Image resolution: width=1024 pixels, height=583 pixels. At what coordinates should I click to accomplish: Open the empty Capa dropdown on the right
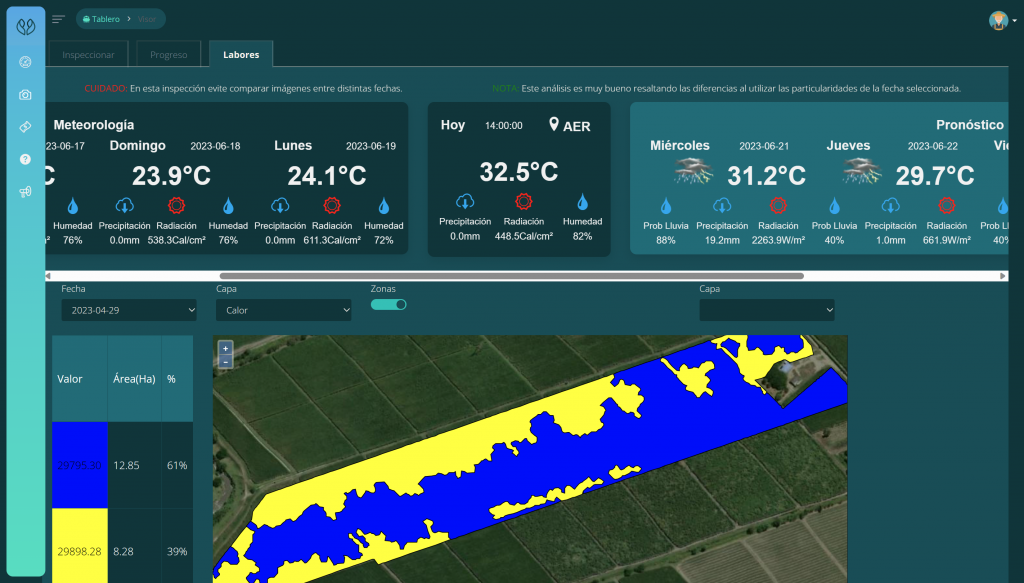[767, 310]
